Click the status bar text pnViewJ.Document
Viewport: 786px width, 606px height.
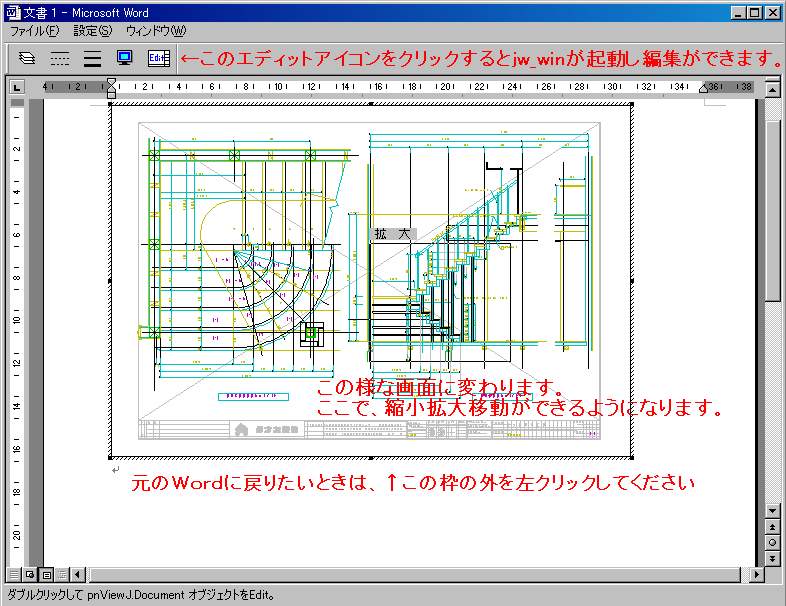[x=136, y=595]
